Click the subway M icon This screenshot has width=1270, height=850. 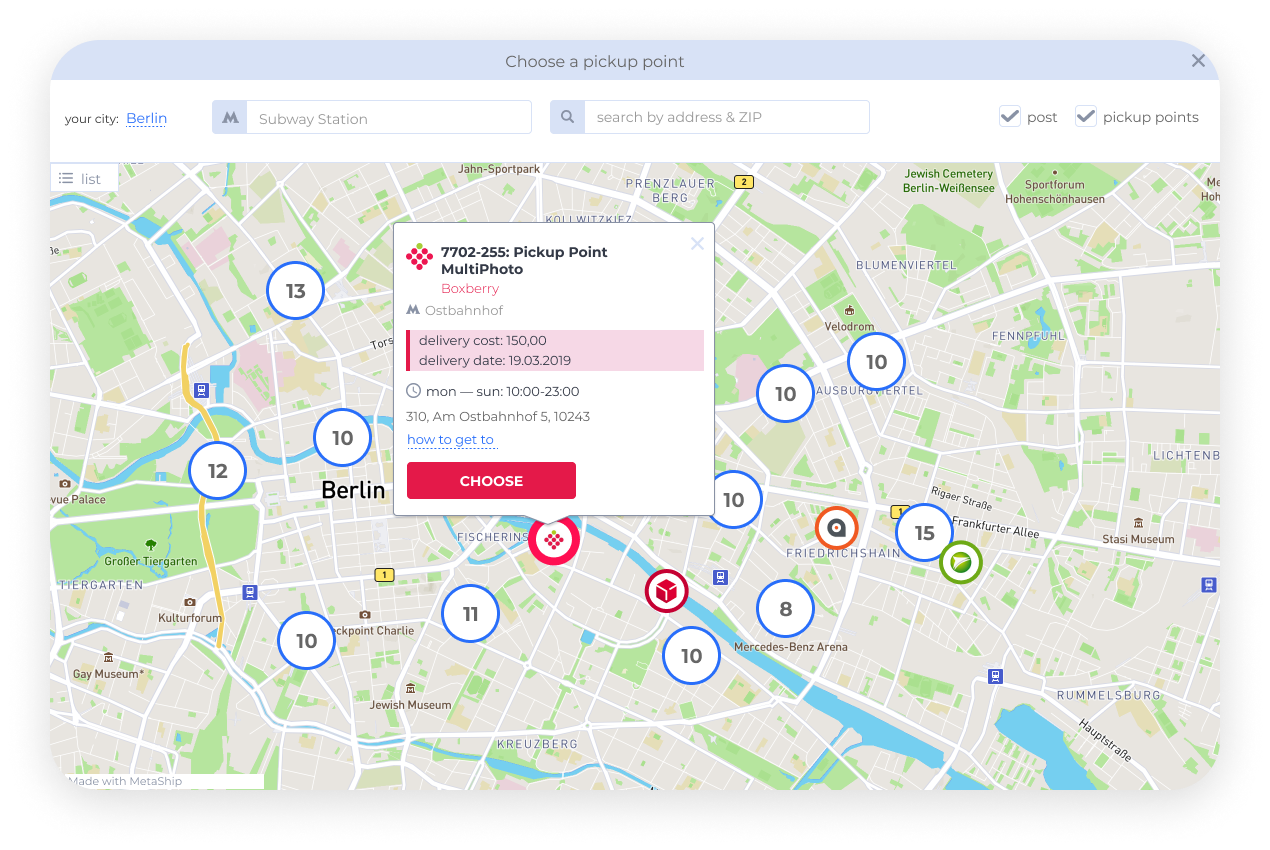point(230,117)
